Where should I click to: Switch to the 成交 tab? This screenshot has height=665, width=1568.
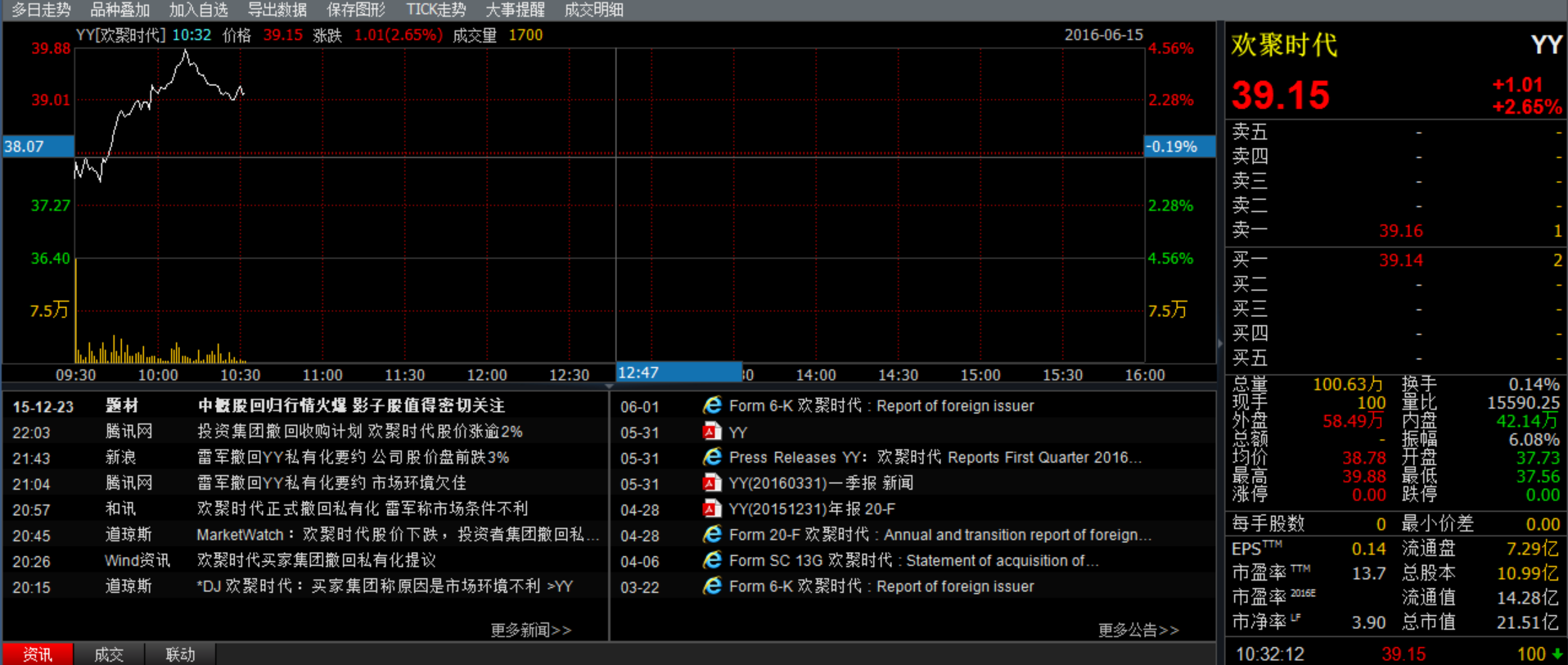point(109,654)
